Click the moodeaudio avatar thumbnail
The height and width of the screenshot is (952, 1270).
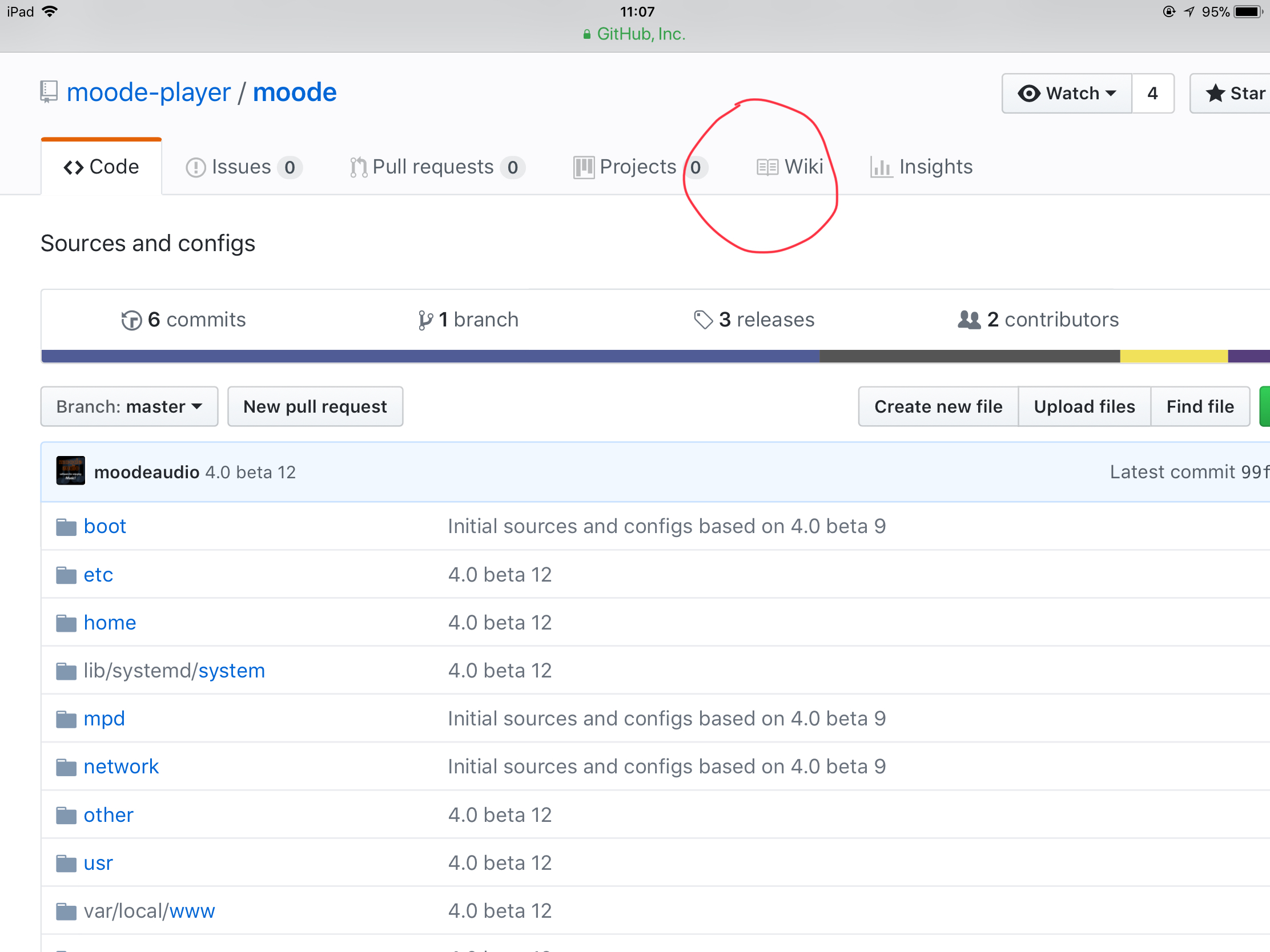(x=71, y=470)
